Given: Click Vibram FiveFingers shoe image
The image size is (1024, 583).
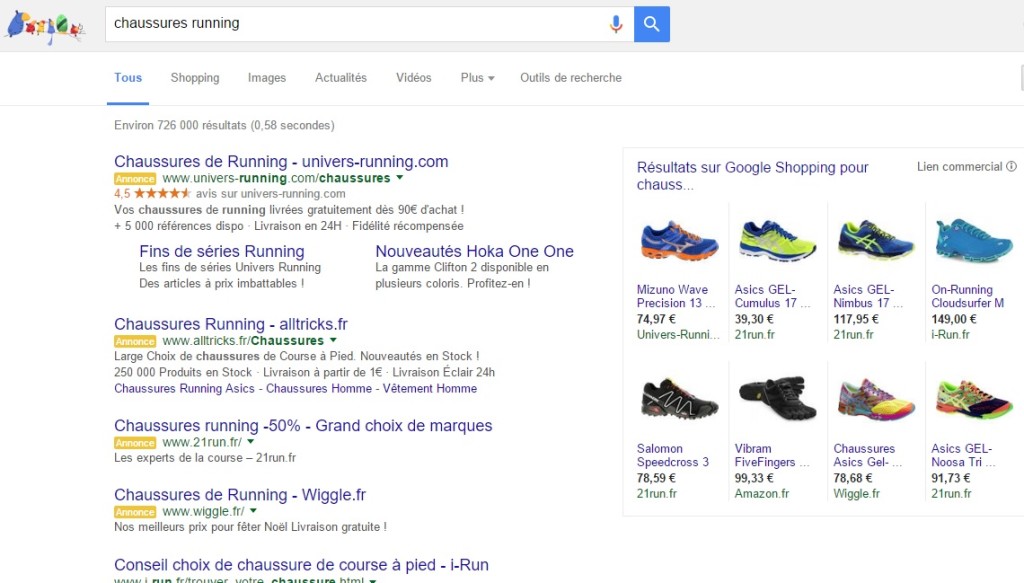Looking at the screenshot, I should [777, 398].
